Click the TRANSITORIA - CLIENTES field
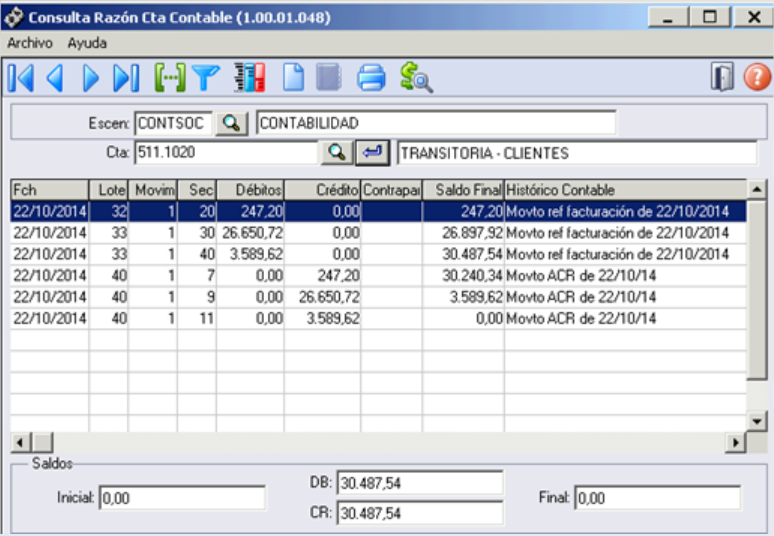This screenshot has height=536, width=774. tap(577, 153)
